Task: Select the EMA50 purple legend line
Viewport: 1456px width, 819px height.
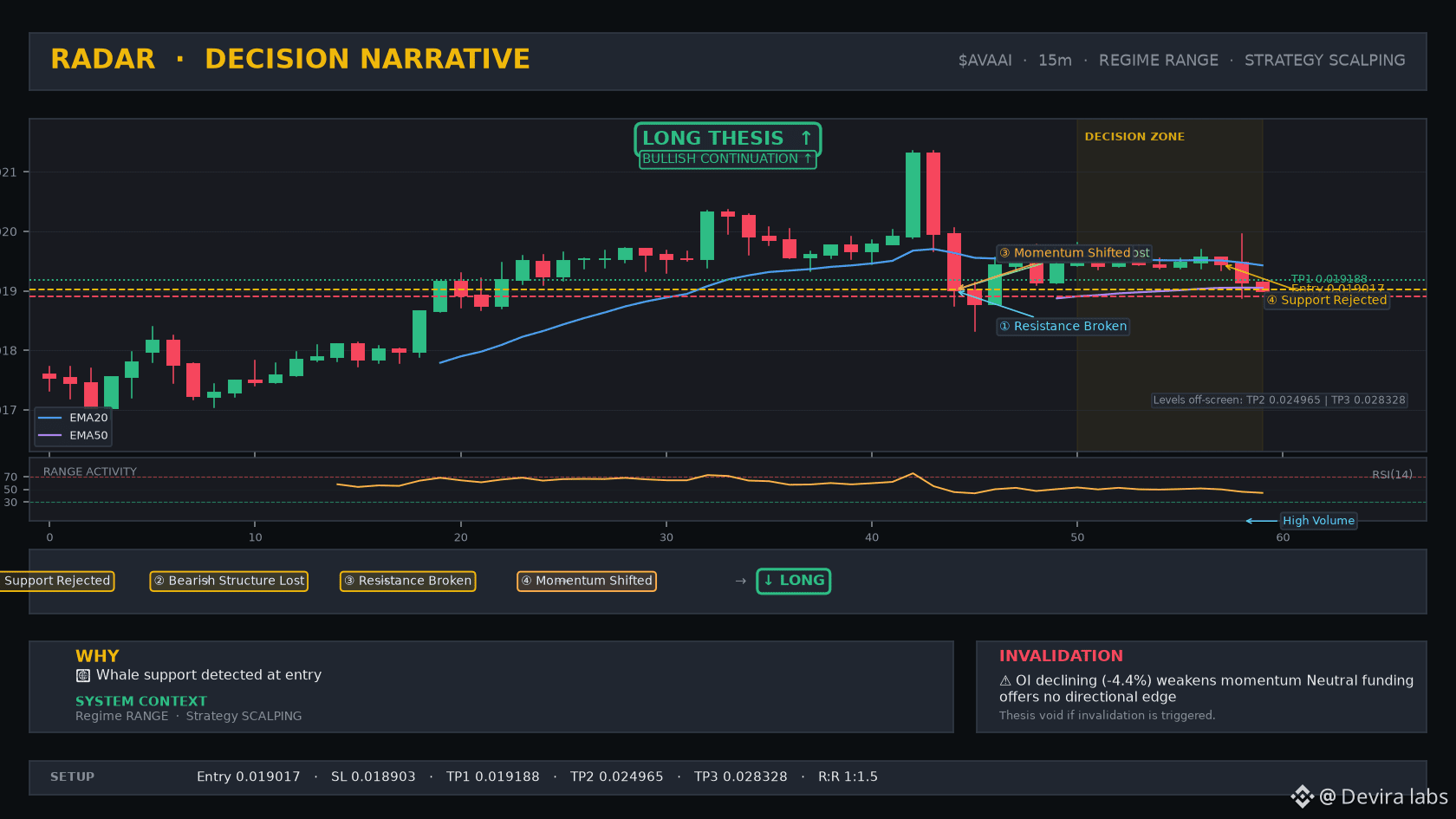Action: click(50, 435)
